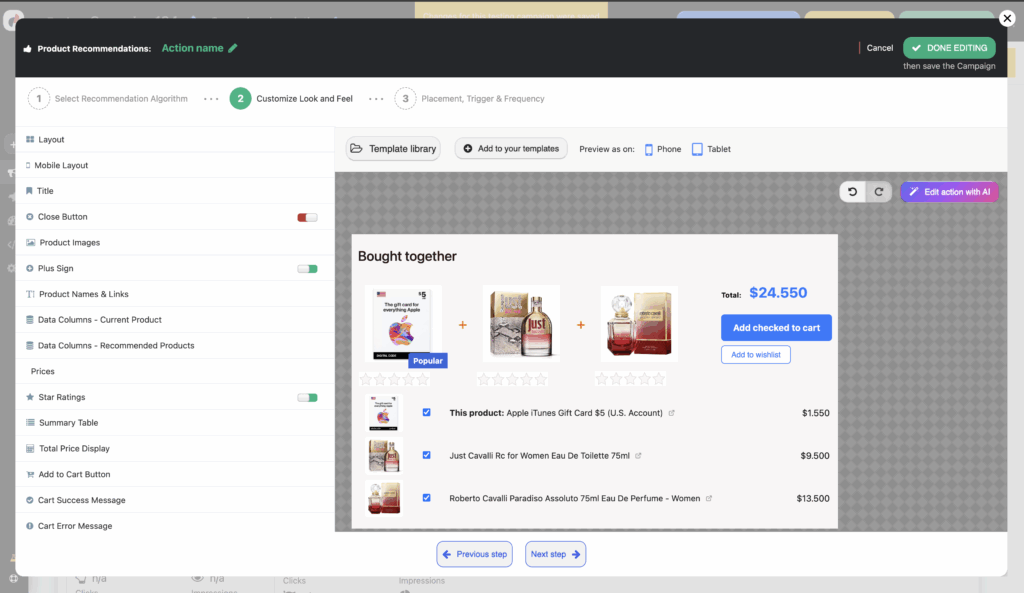The width and height of the screenshot is (1024, 593).
Task: Open external link icon for Just Cavalli product
Action: click(x=638, y=455)
